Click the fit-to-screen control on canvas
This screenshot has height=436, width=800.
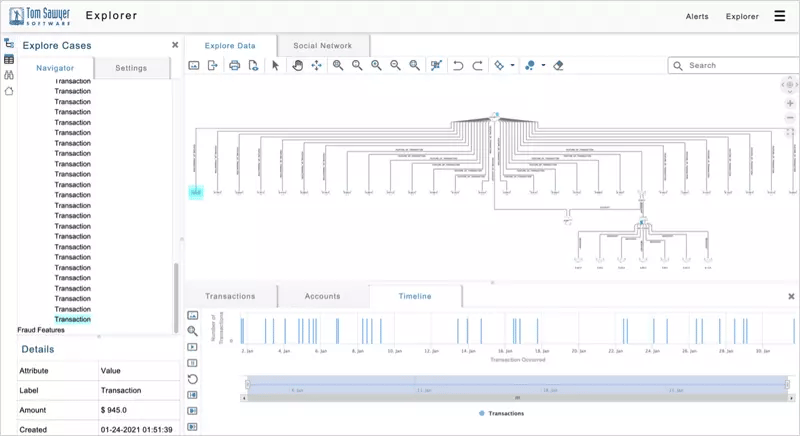click(x=790, y=133)
